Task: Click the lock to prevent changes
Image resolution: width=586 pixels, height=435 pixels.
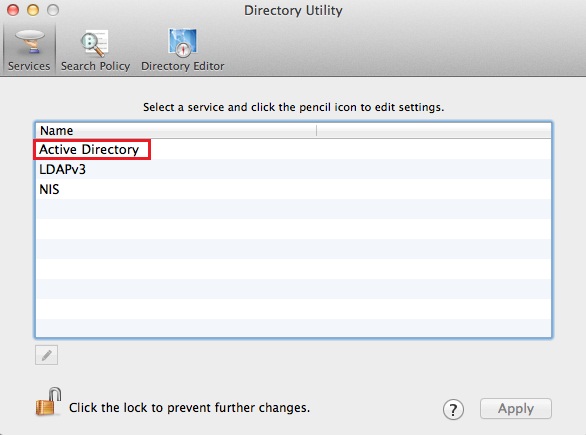Action: click(48, 402)
